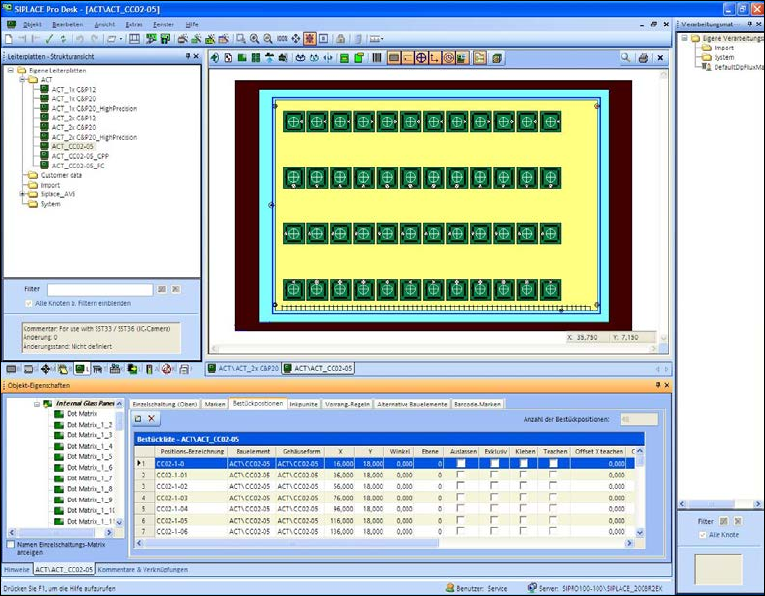This screenshot has height=596, width=765.
Task: Click the highlighted orange star toolbar icon
Action: [x=309, y=39]
